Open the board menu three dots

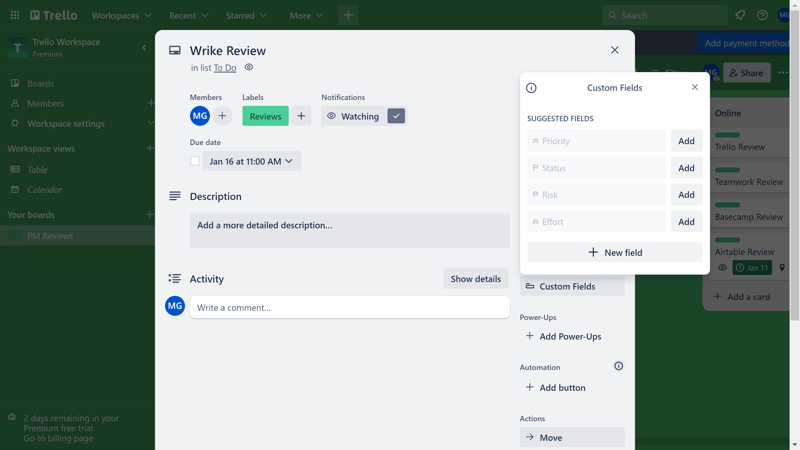coord(783,72)
